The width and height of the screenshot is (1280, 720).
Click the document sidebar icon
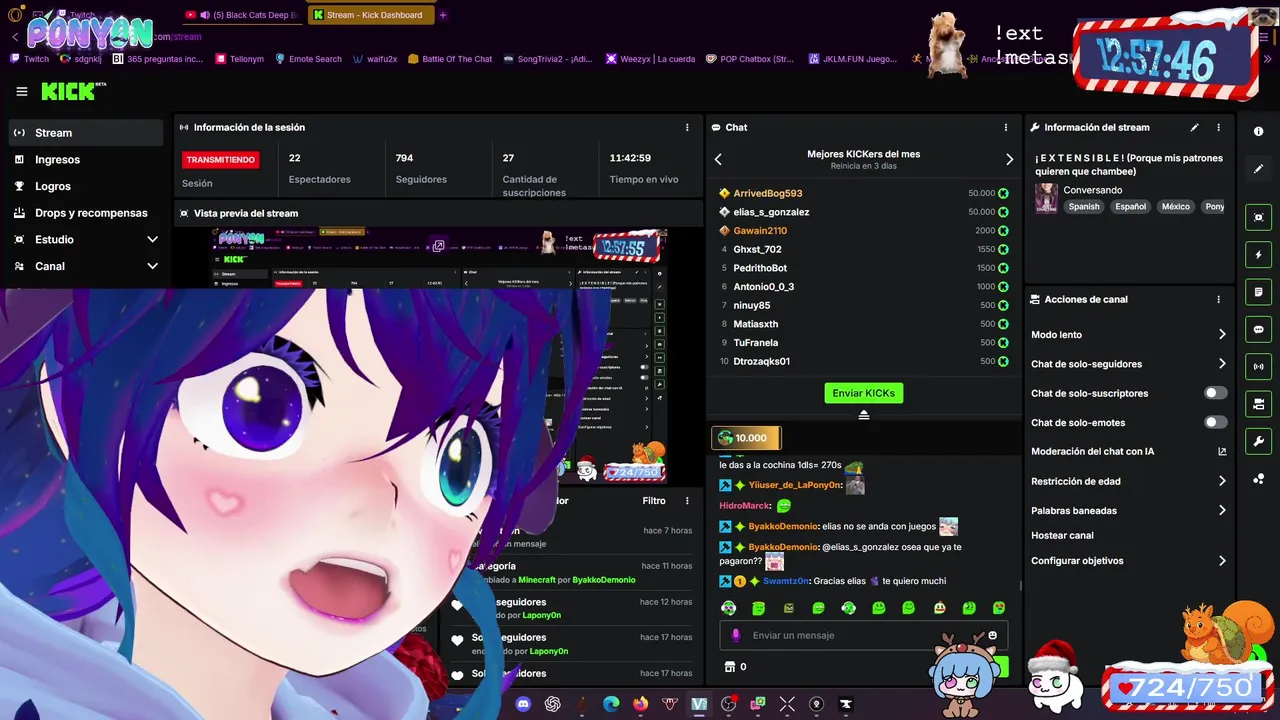click(x=1259, y=292)
